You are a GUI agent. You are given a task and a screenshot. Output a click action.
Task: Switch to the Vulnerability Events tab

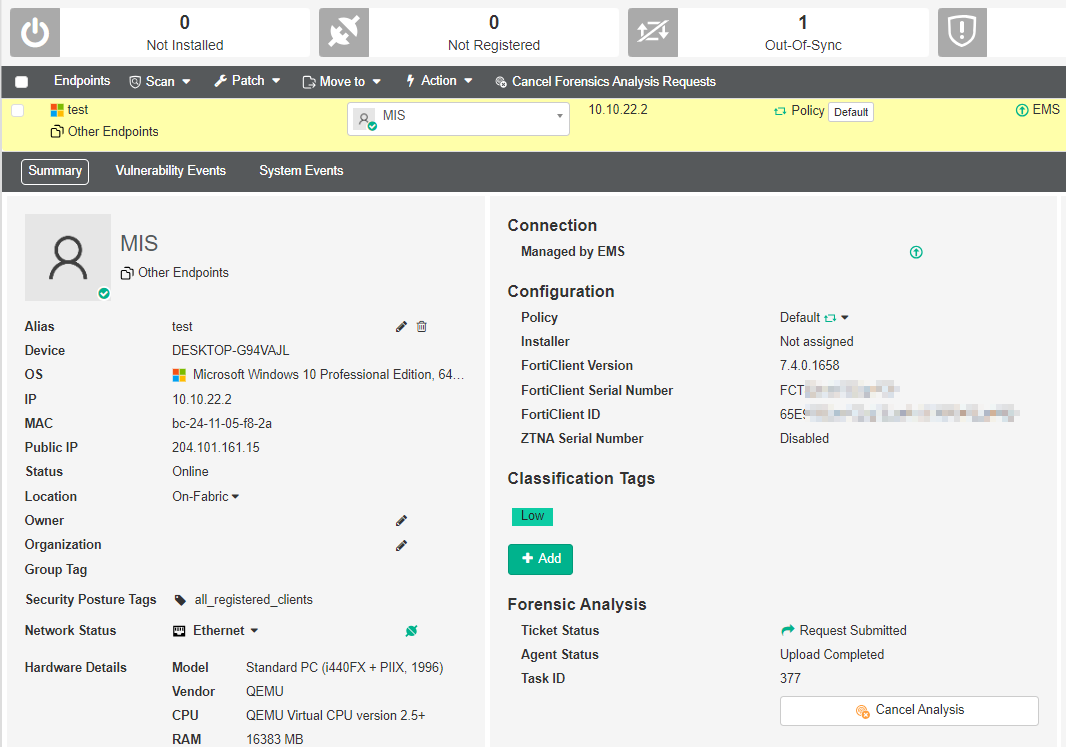[170, 171]
